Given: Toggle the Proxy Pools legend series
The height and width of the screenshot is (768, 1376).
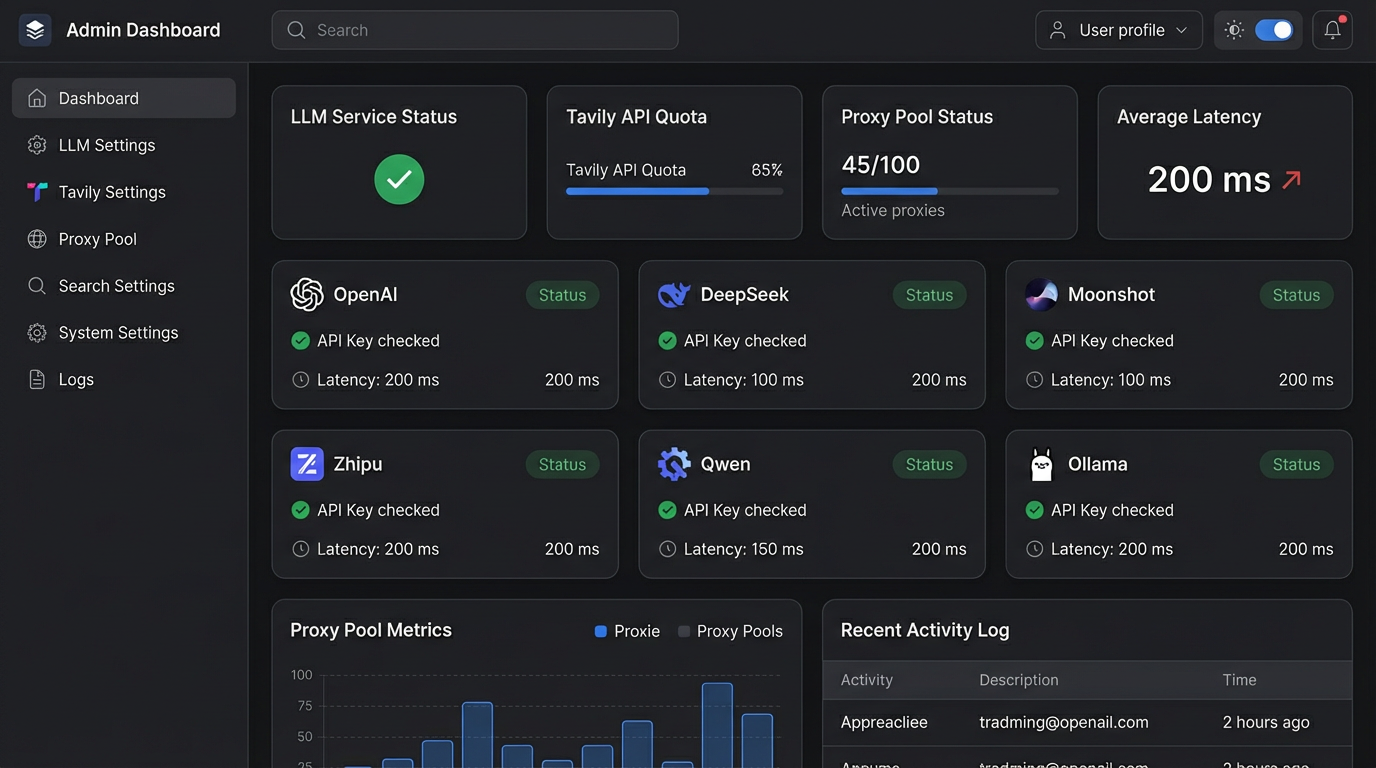Looking at the screenshot, I should tap(730, 631).
